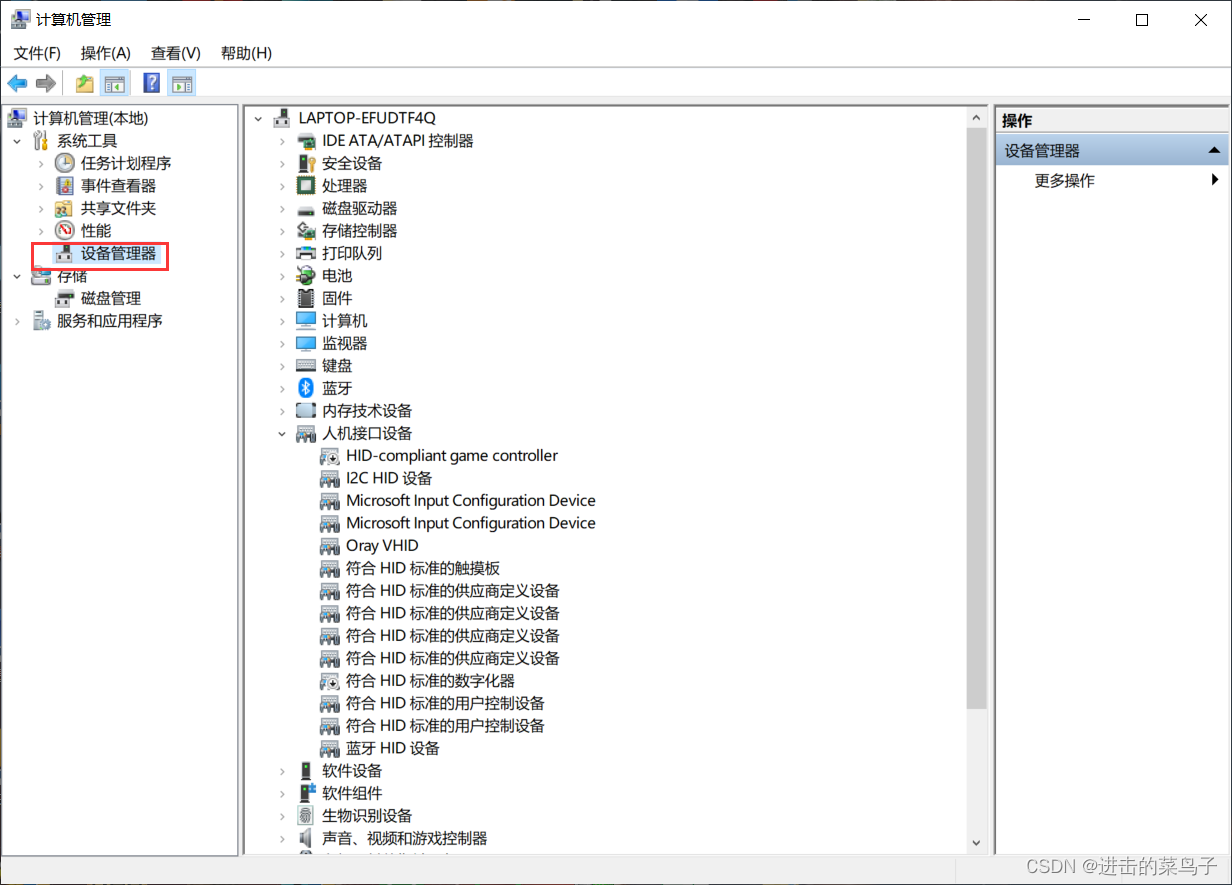Click the 固件 firmware icon
Screen dimensions: 1232x885
(306, 298)
